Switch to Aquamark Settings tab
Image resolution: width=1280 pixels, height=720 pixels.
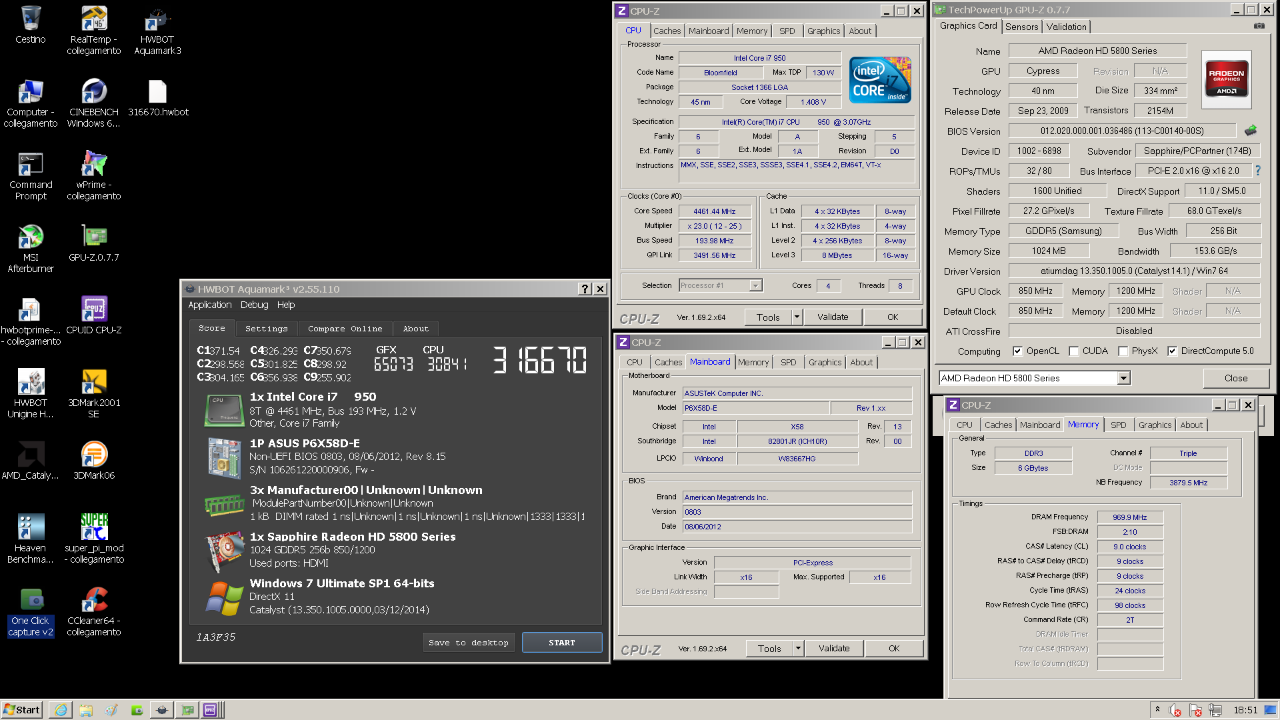click(266, 328)
